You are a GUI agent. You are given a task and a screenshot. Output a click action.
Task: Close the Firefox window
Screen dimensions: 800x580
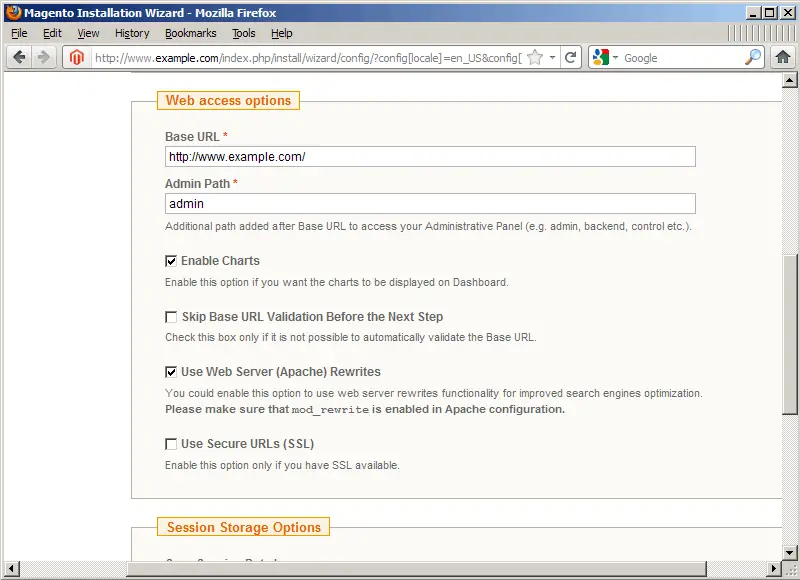coord(787,13)
